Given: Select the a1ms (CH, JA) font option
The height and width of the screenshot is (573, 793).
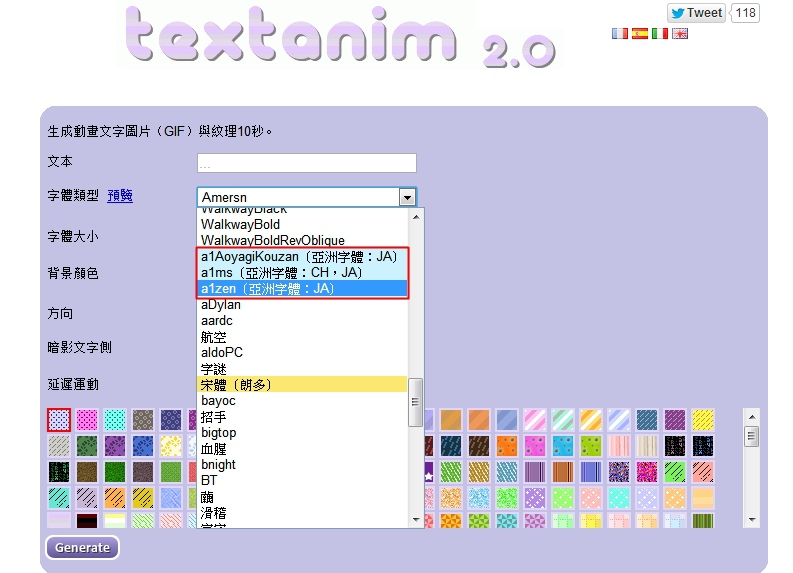Looking at the screenshot, I should pos(302,273).
